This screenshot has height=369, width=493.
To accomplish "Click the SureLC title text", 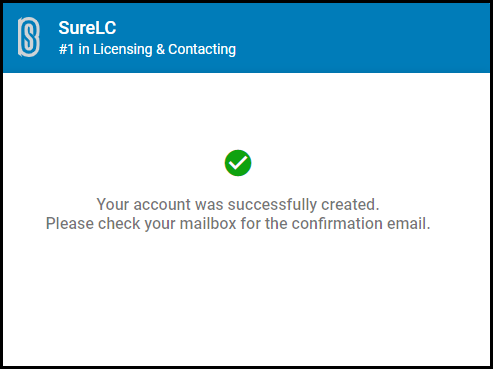I will 87,28.
